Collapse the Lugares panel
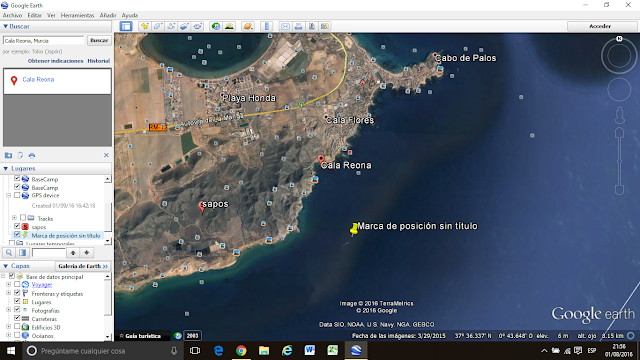 click(6, 168)
